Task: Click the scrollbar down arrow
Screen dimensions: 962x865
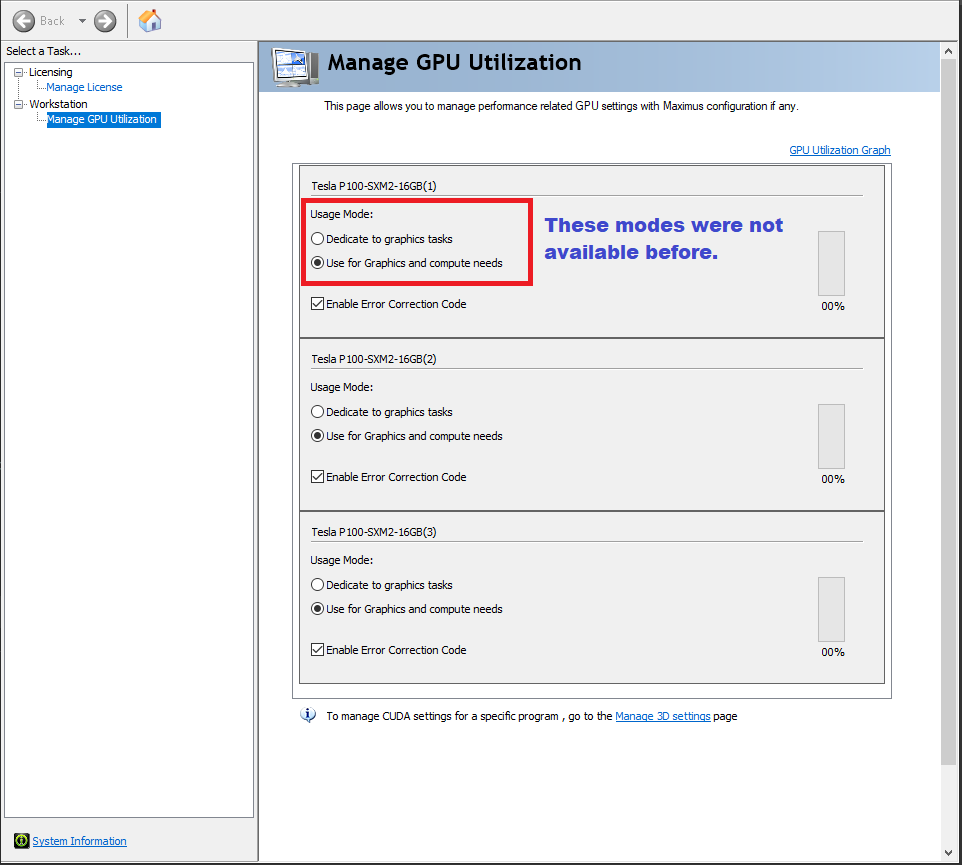Action: [949, 853]
